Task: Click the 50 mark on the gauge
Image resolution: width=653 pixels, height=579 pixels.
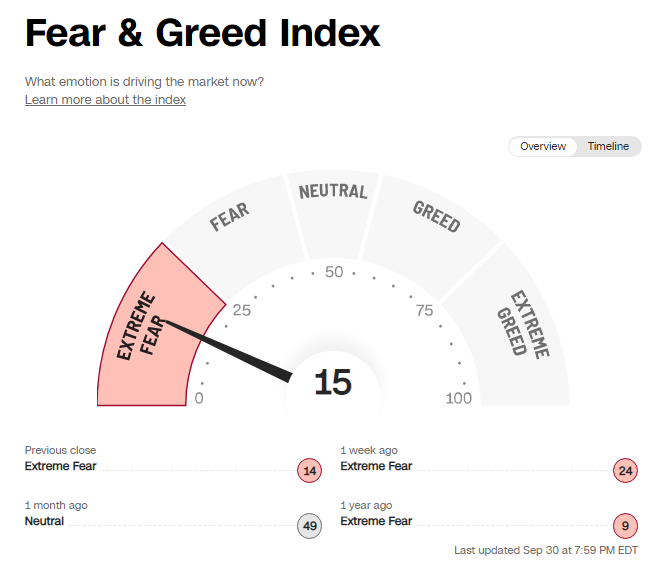Action: click(333, 273)
